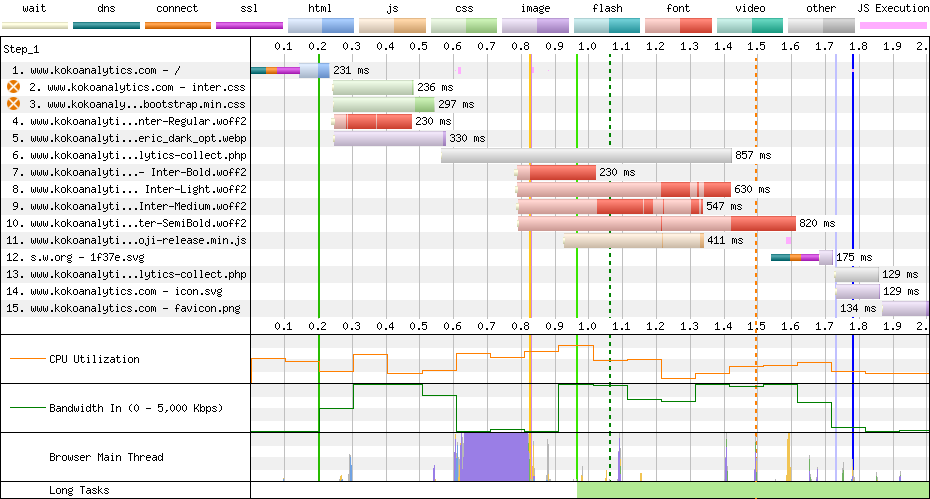Click the Bandwidth In label
This screenshot has width=930, height=499.
136,408
